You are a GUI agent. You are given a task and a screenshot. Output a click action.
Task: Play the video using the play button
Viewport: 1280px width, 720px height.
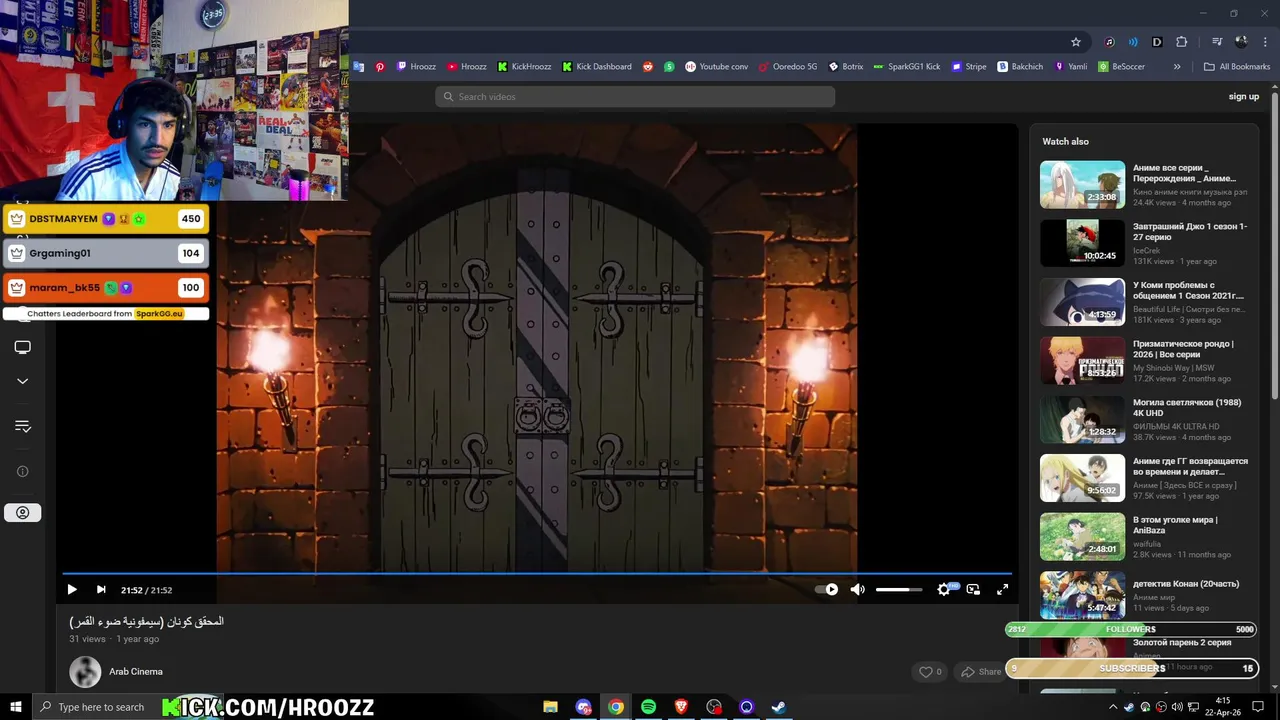click(72, 590)
